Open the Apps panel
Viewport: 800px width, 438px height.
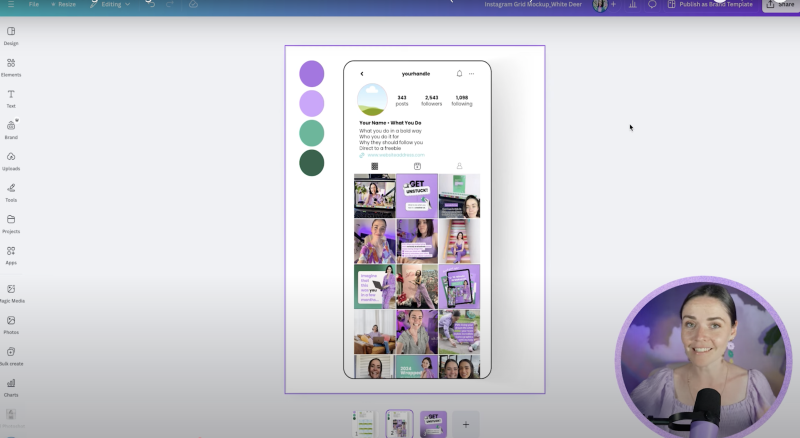tap(11, 255)
